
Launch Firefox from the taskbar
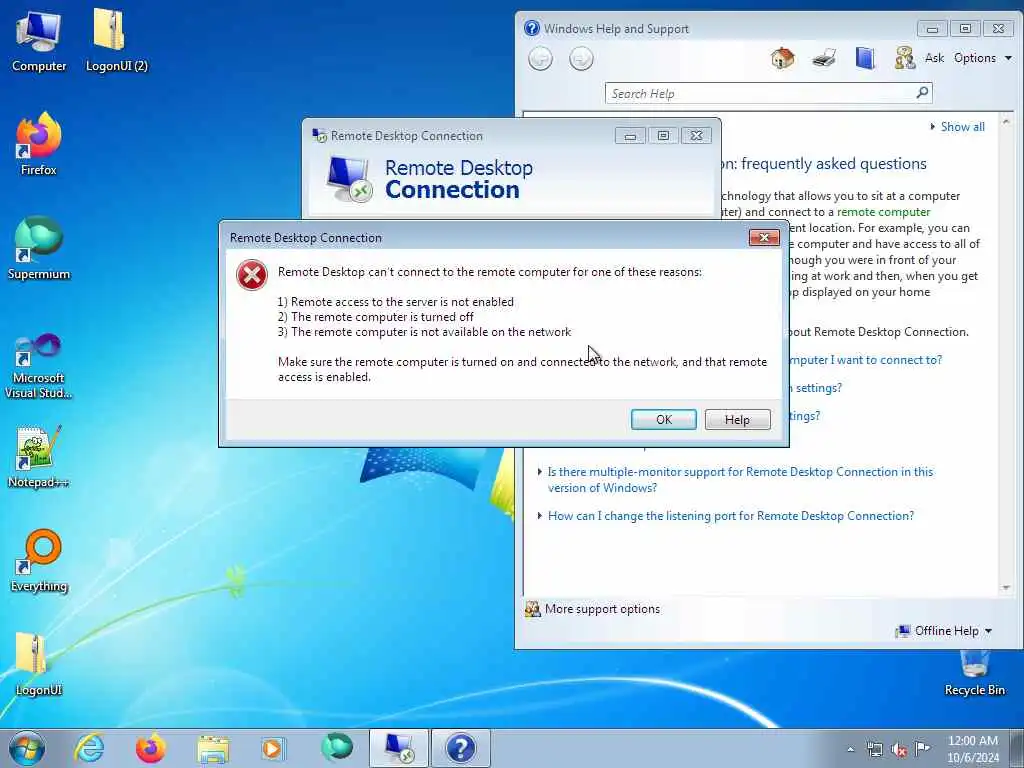pyautogui.click(x=150, y=748)
